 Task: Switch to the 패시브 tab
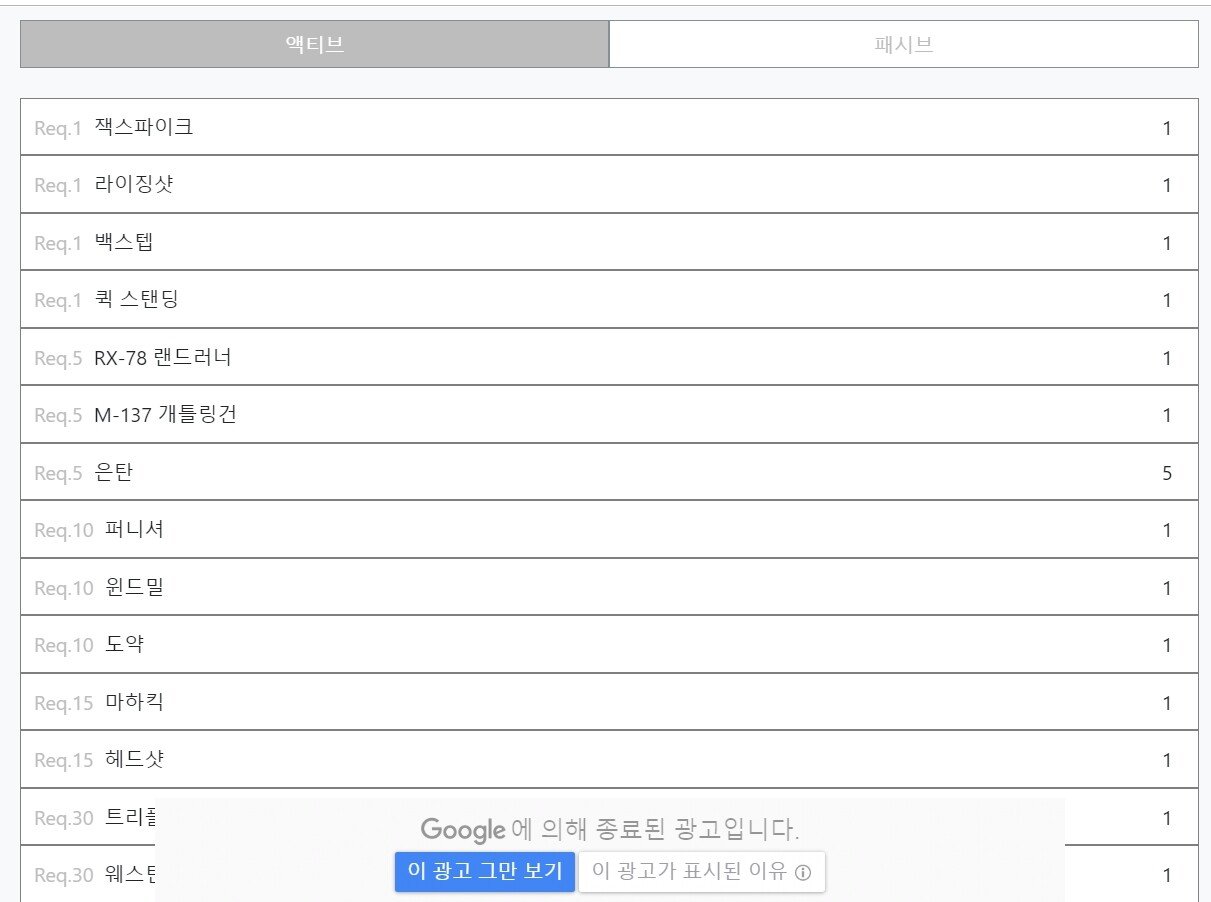pyautogui.click(x=901, y=43)
